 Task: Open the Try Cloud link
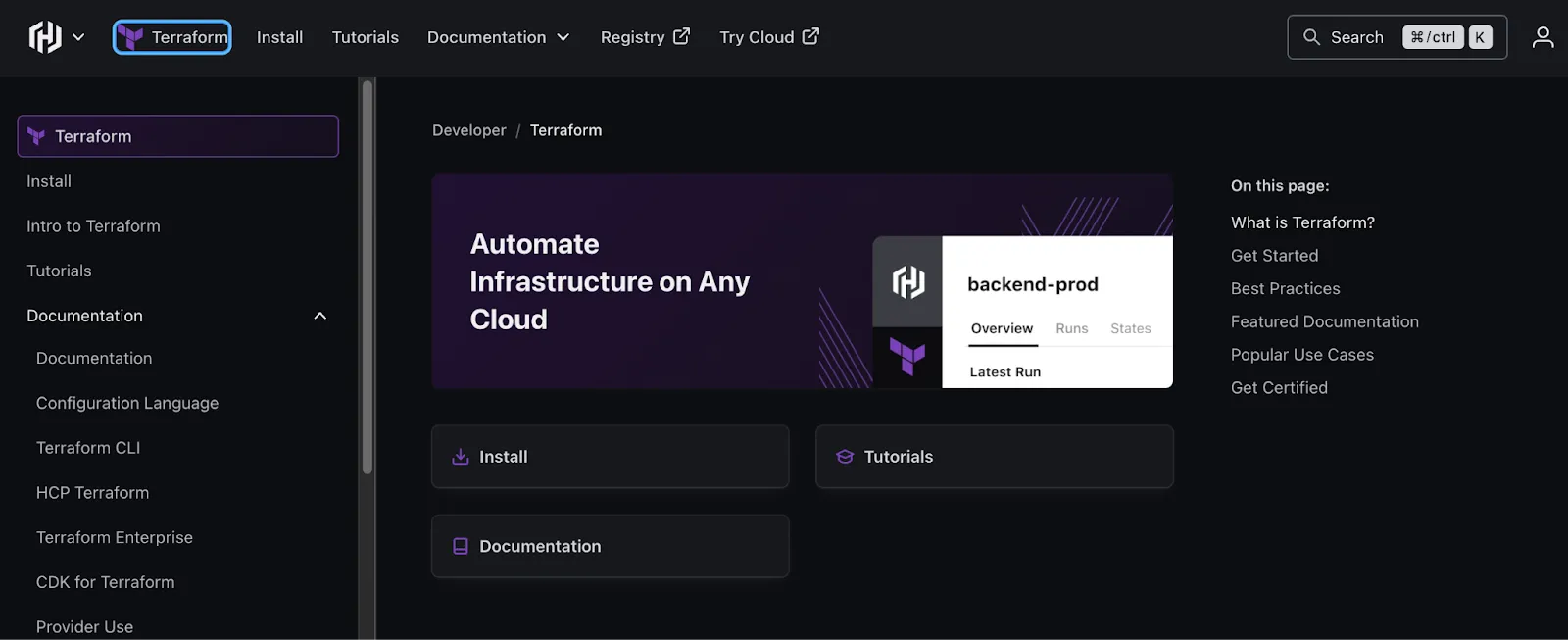click(768, 37)
